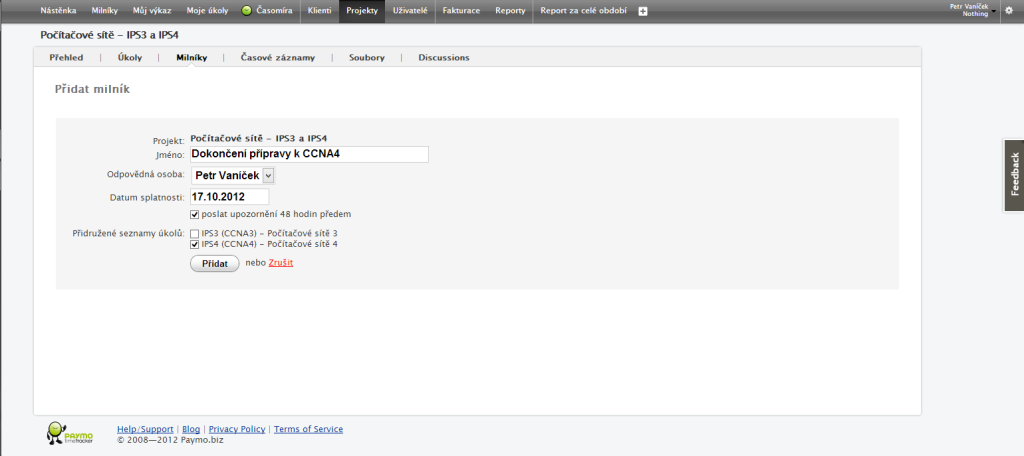This screenshot has width=1024, height=456.
Task: Select Projekty in the top navigation
Action: click(362, 11)
